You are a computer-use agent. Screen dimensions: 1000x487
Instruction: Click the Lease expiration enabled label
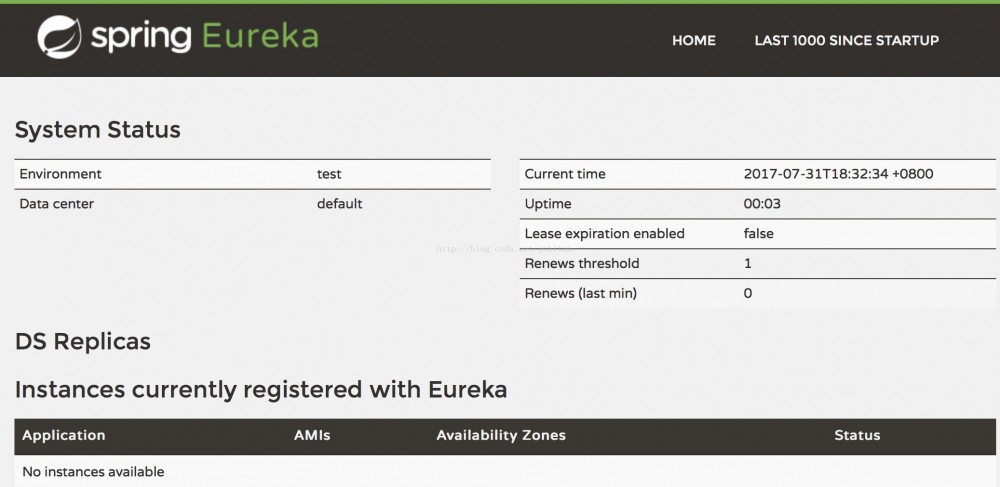click(604, 234)
